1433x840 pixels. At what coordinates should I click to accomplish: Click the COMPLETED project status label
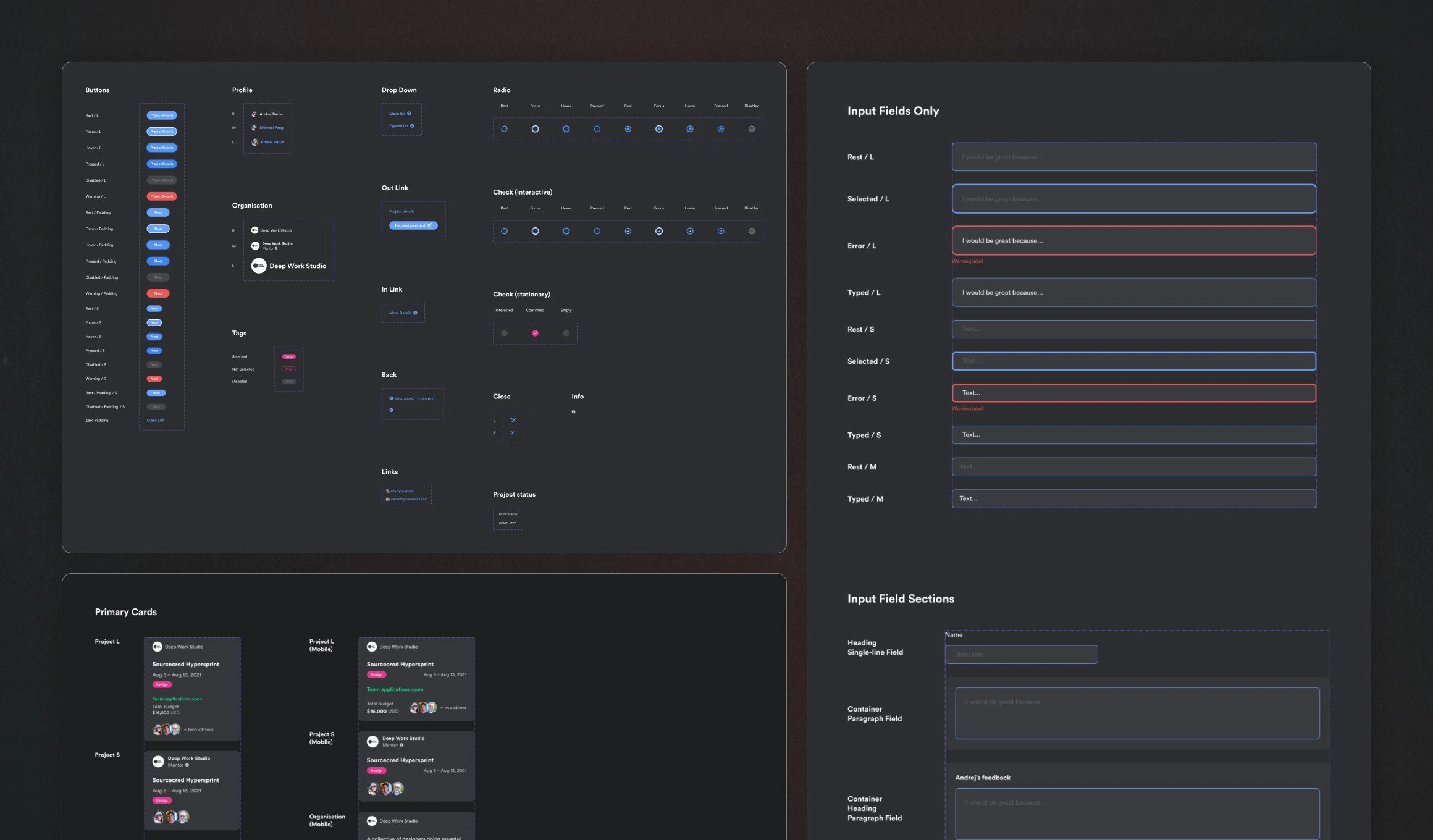pyautogui.click(x=508, y=523)
